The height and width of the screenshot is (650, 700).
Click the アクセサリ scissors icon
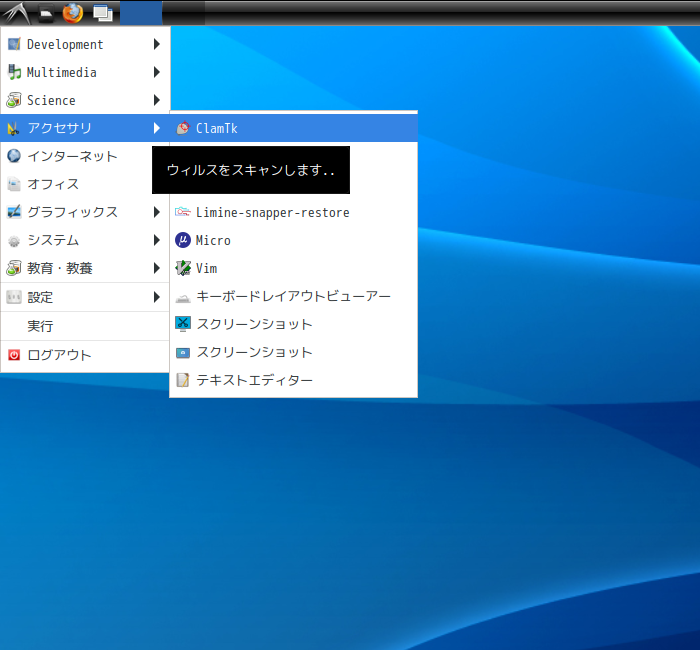(13, 129)
